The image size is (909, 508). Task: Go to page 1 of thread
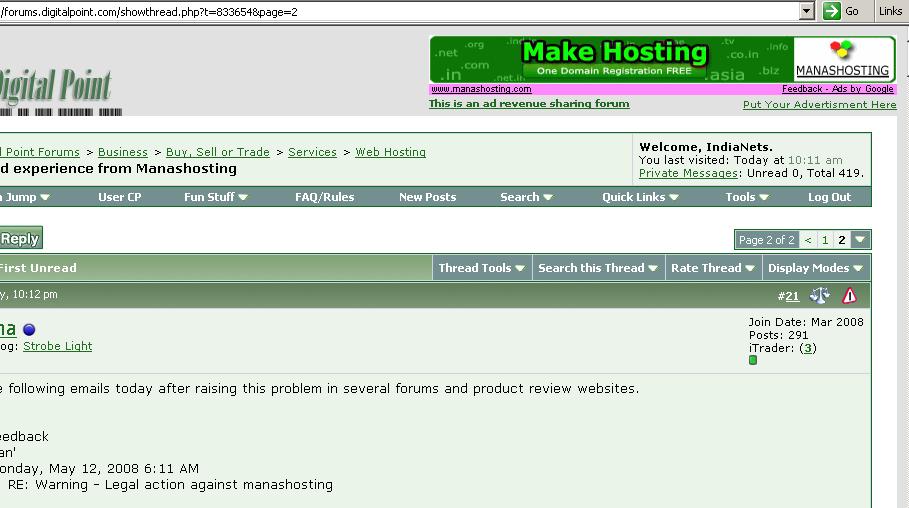point(824,240)
